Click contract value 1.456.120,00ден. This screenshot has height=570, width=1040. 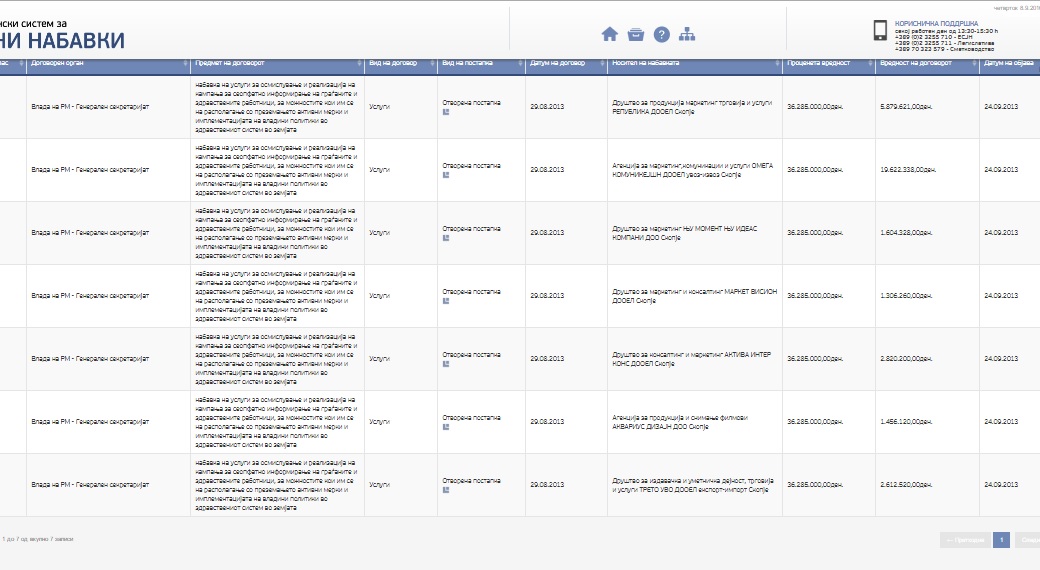[906, 422]
